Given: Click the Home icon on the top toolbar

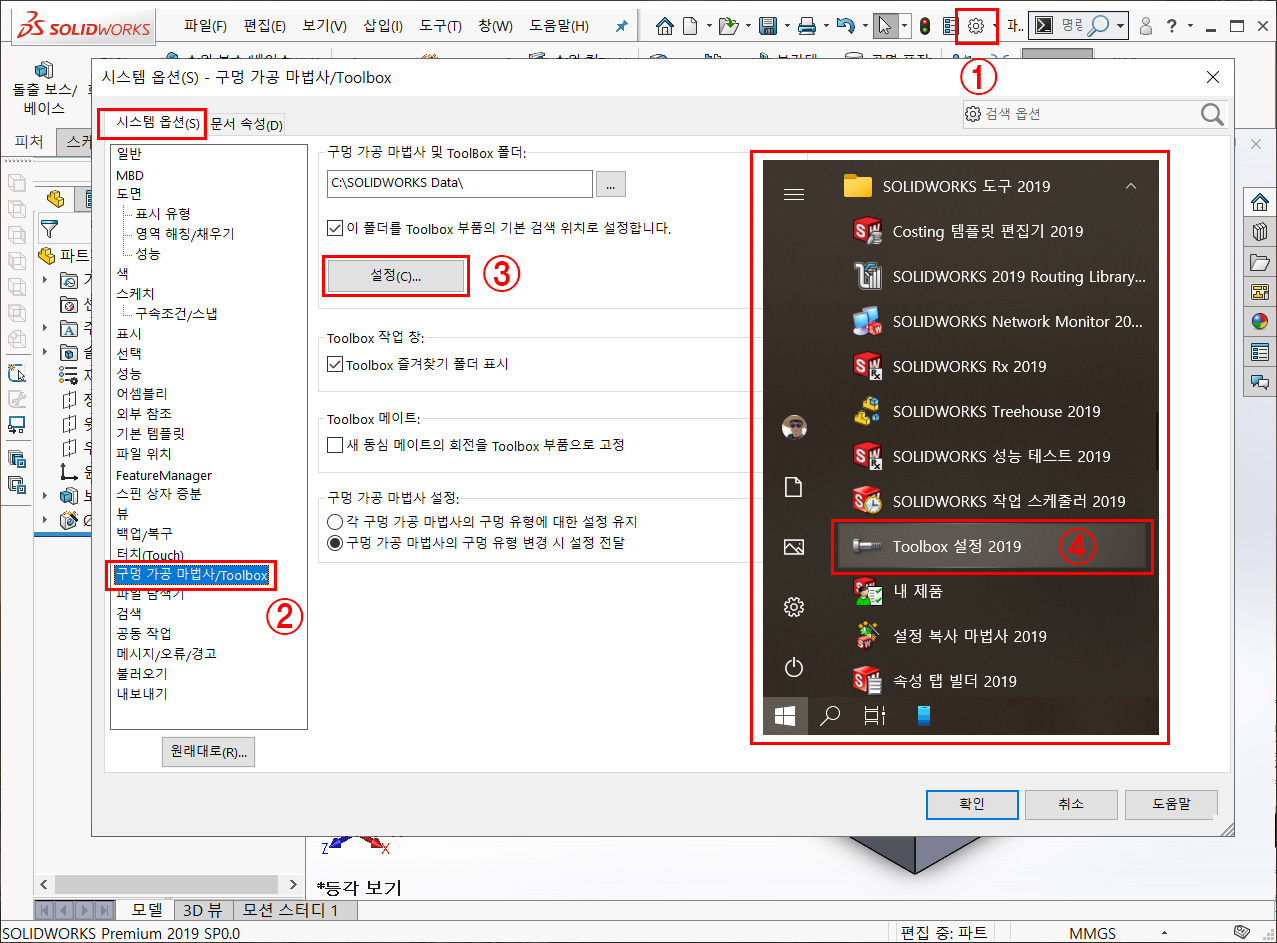Looking at the screenshot, I should point(665,27).
